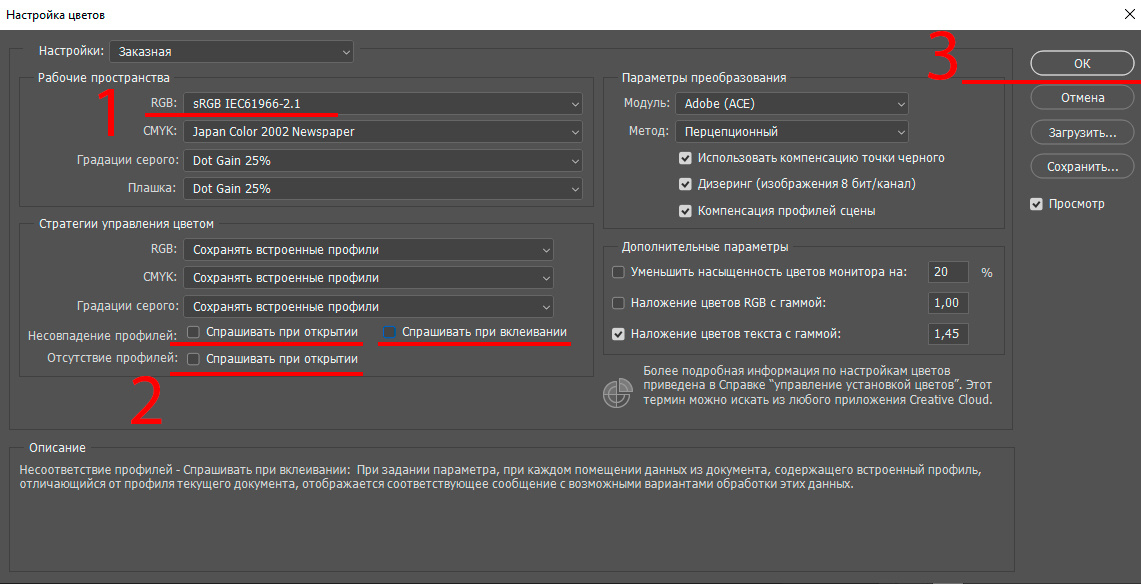Click the globe color settings help icon
Screen dimensions: 1141x584
617,393
